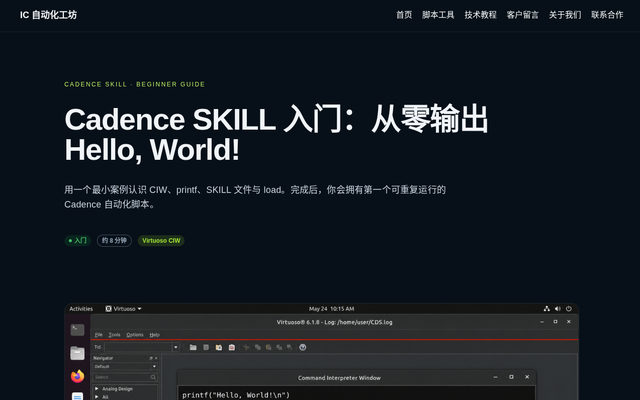640x400 pixels.
Task: Click the Virtuoso CIW tag
Action: click(161, 240)
